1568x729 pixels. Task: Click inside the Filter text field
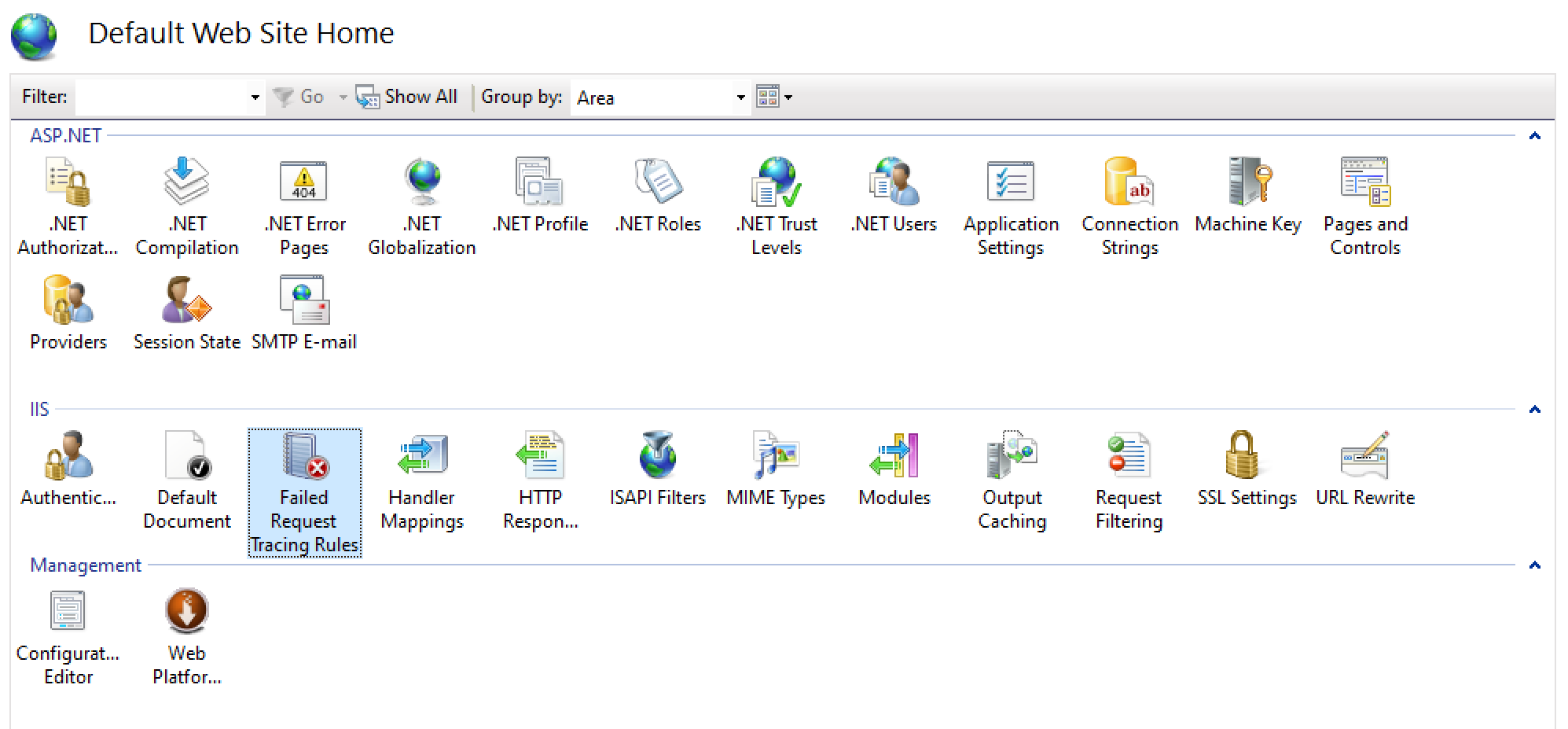[x=162, y=98]
